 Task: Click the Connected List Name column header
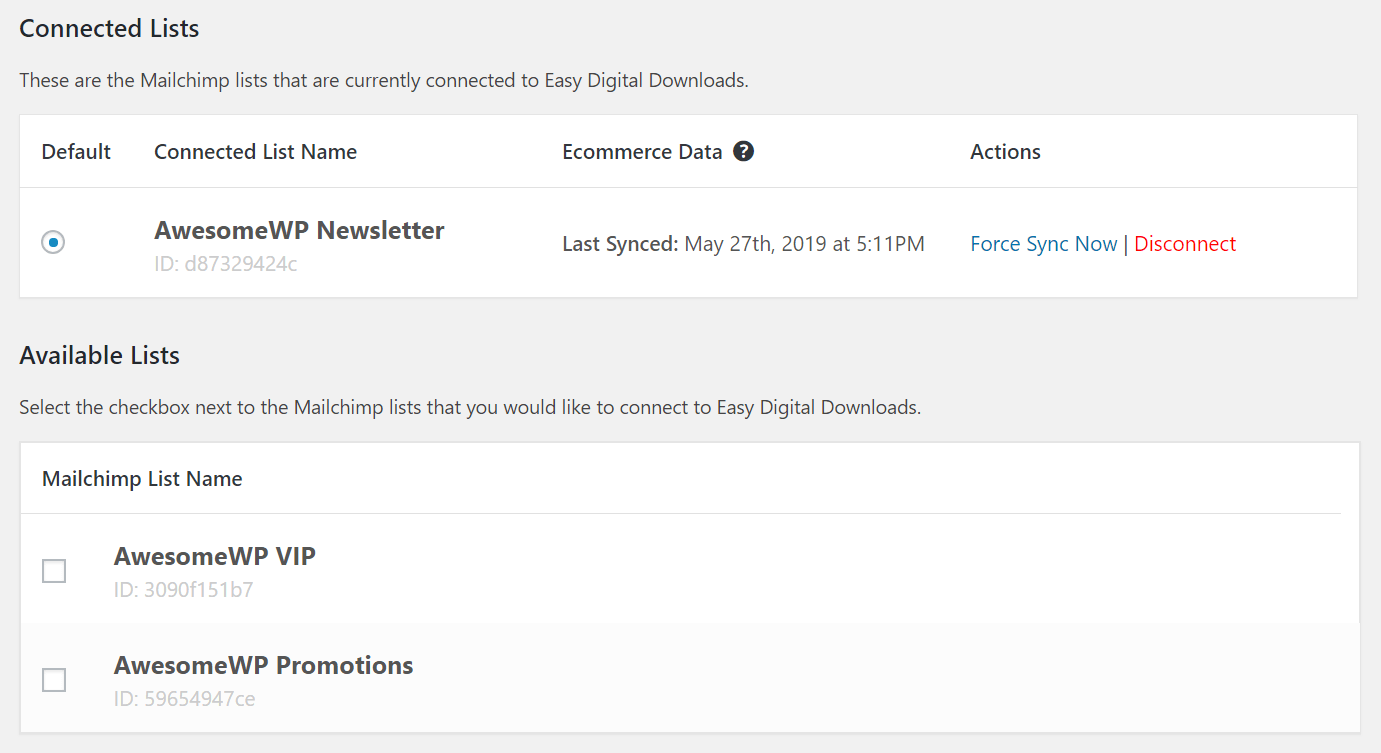(x=255, y=152)
